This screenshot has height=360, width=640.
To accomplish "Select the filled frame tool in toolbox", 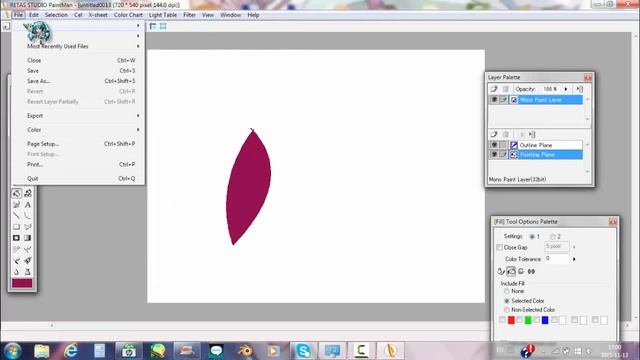I will 17,238.
